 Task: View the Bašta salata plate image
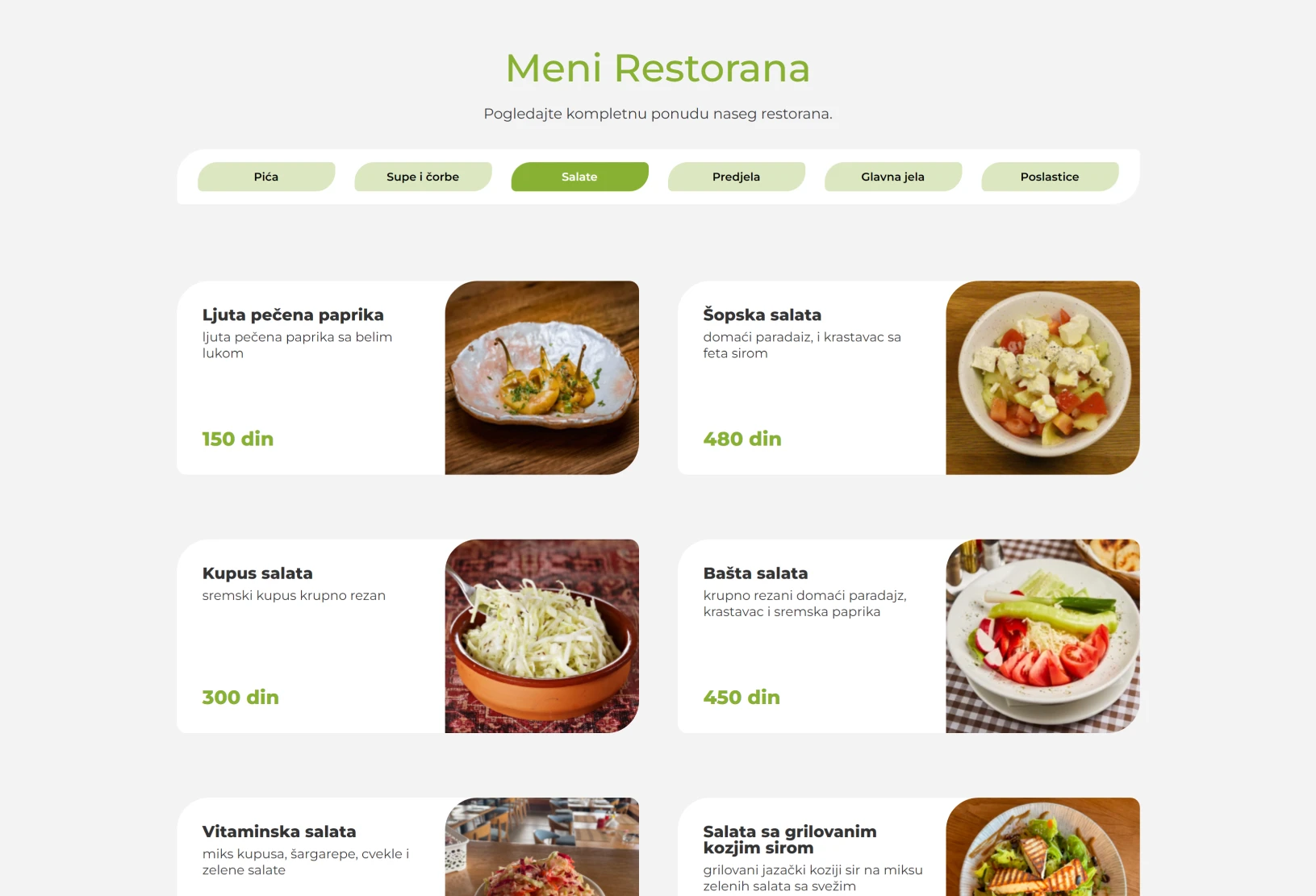(x=1042, y=636)
